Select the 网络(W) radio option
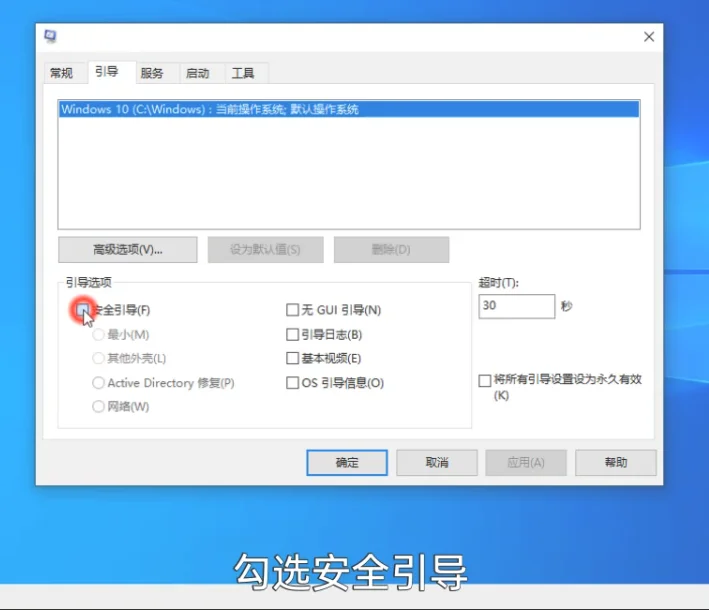The image size is (709, 610). point(98,407)
